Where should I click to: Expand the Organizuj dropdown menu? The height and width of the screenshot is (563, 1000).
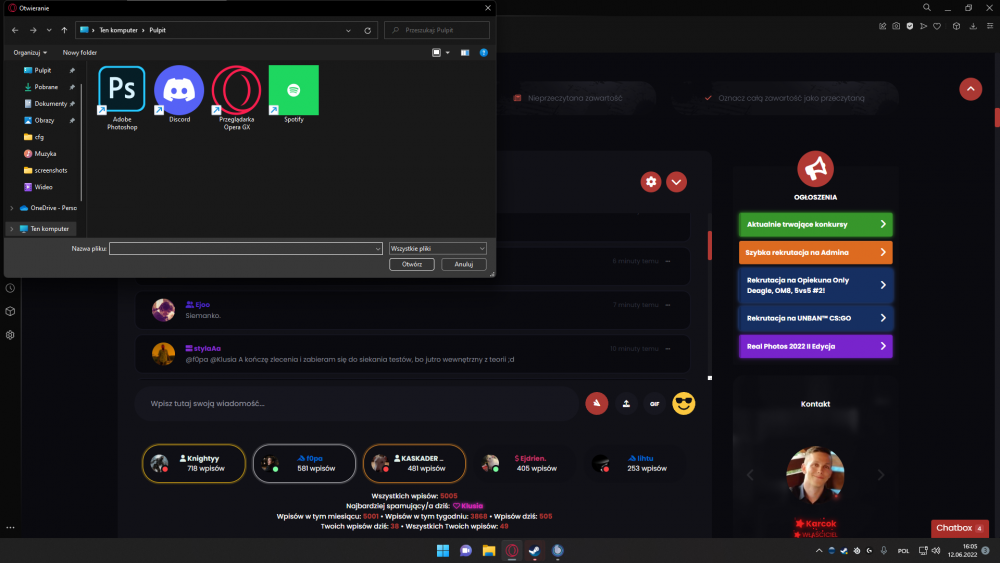pyautogui.click(x=30, y=52)
